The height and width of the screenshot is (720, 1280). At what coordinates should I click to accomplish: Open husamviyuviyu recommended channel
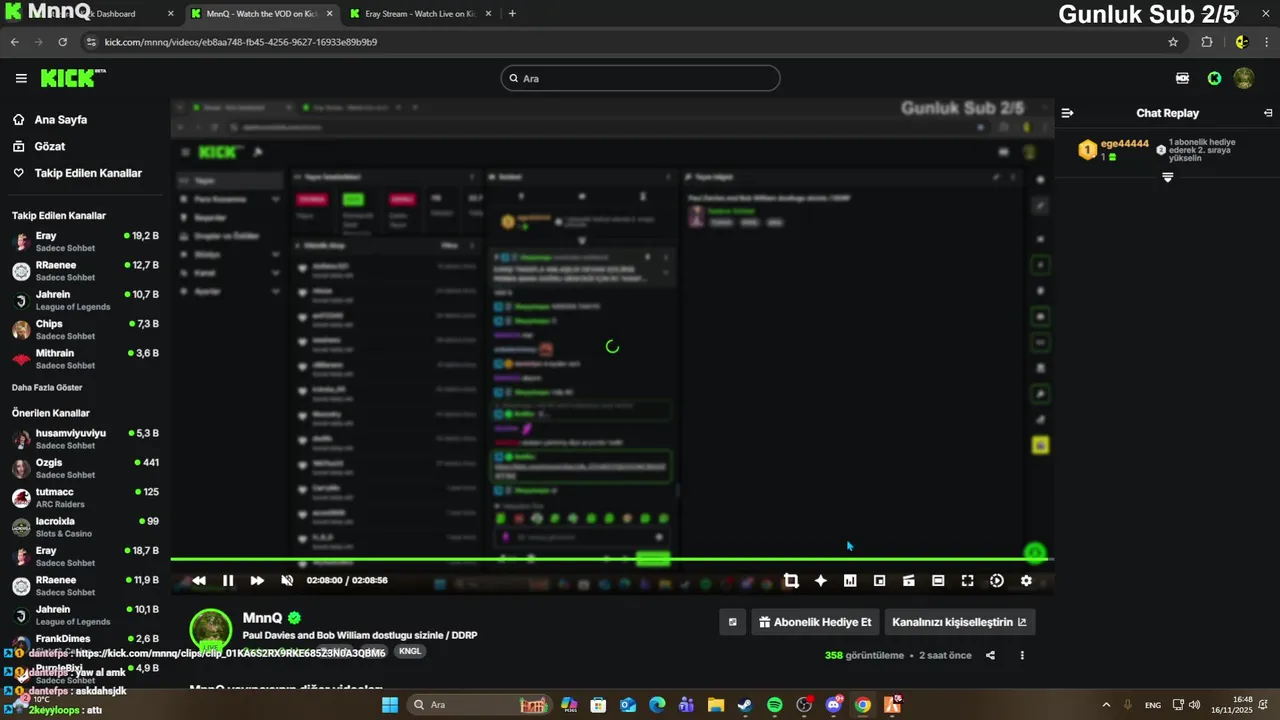tap(85, 439)
